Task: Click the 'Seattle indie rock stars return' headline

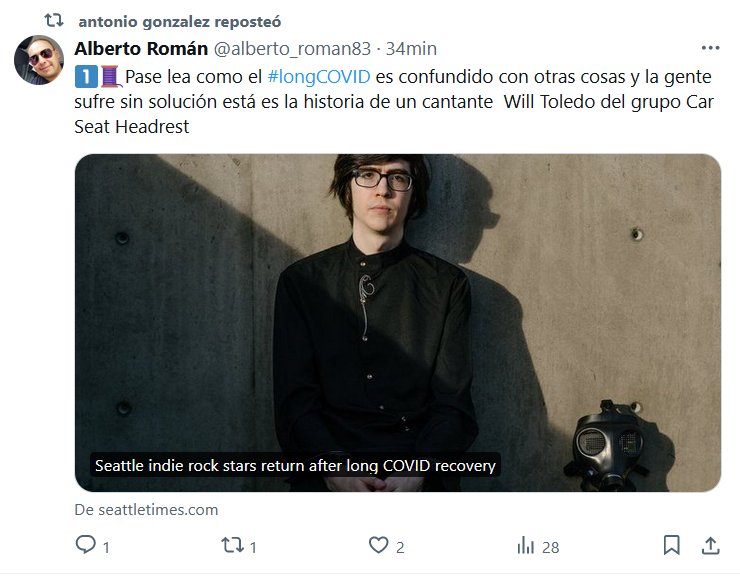Action: (295, 465)
